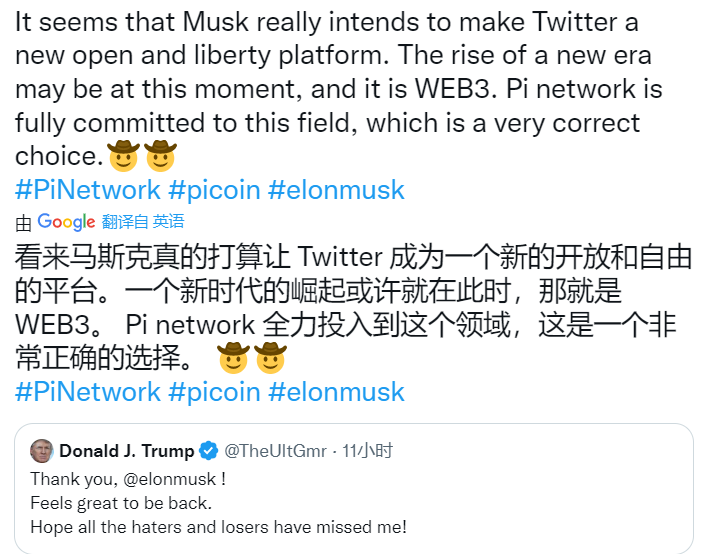Open #elonmusk hashtag under the Chinese translation

click(x=337, y=391)
